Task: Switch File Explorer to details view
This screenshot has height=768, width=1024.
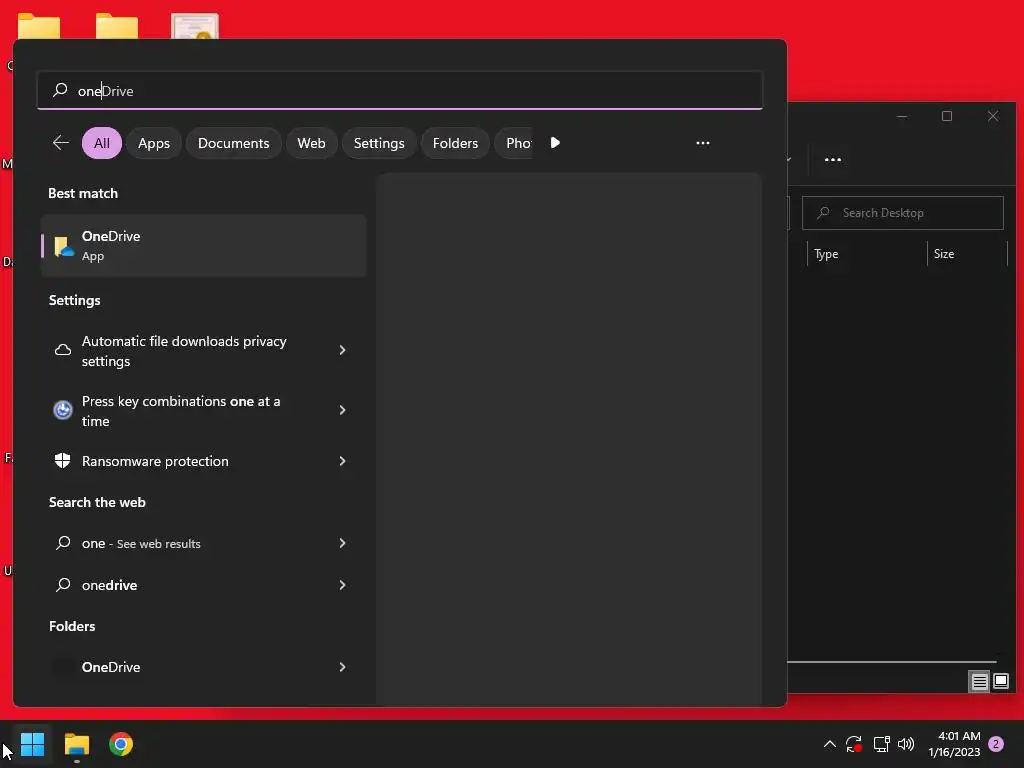Action: (980, 682)
